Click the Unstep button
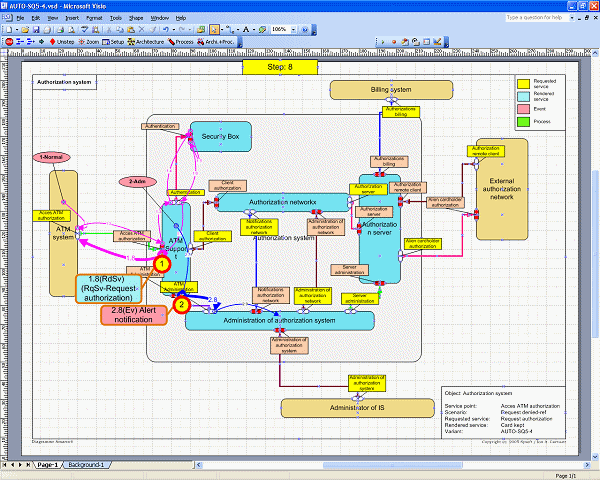The width and height of the screenshot is (600, 480). (x=62, y=42)
